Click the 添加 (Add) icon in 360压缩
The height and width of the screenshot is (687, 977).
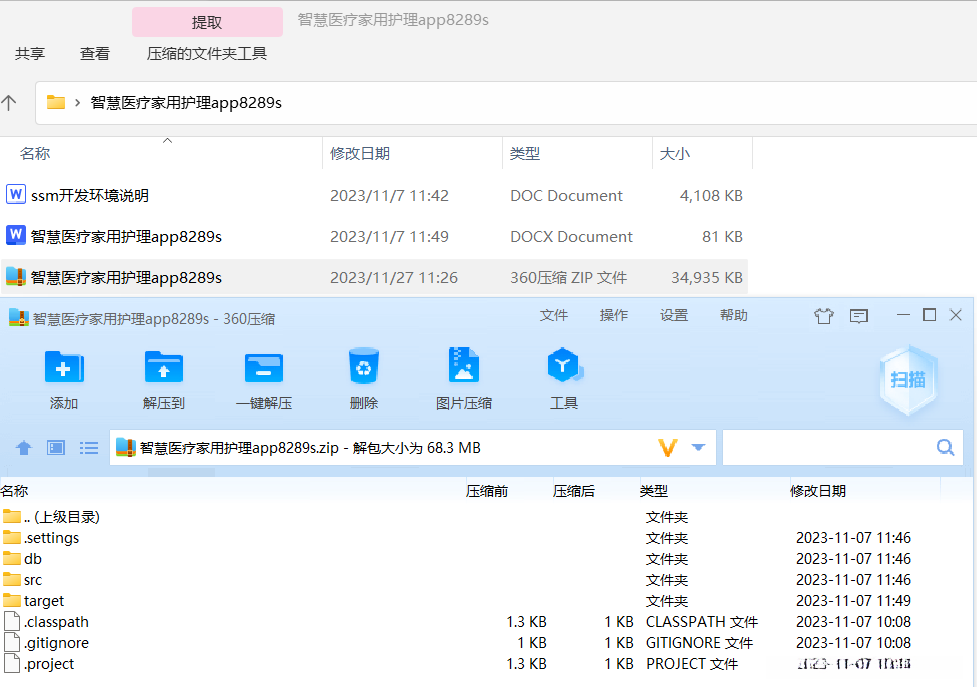click(x=64, y=366)
